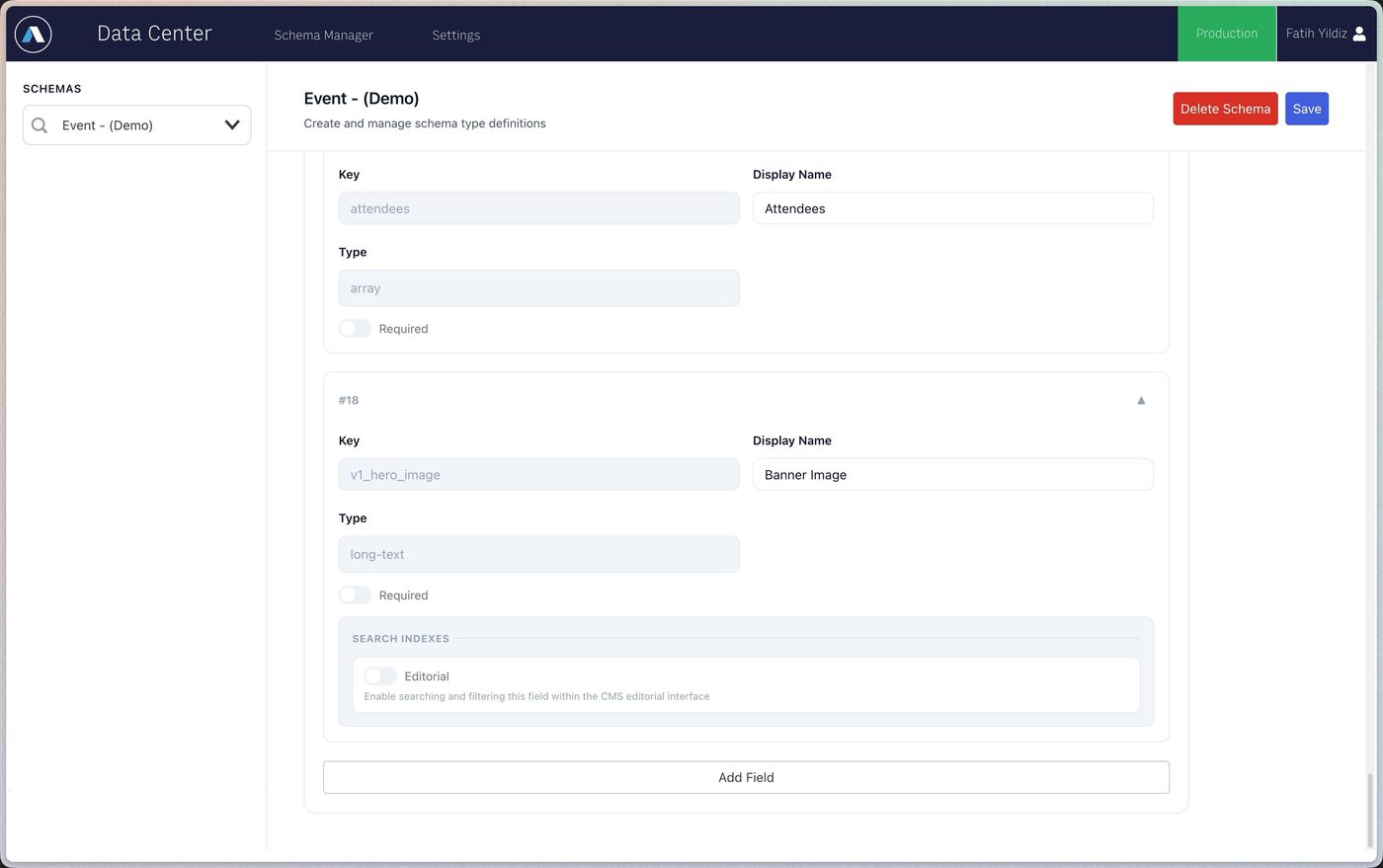Collapse field #18 with the triangle arrow
Image resolution: width=1383 pixels, height=868 pixels.
click(1141, 400)
